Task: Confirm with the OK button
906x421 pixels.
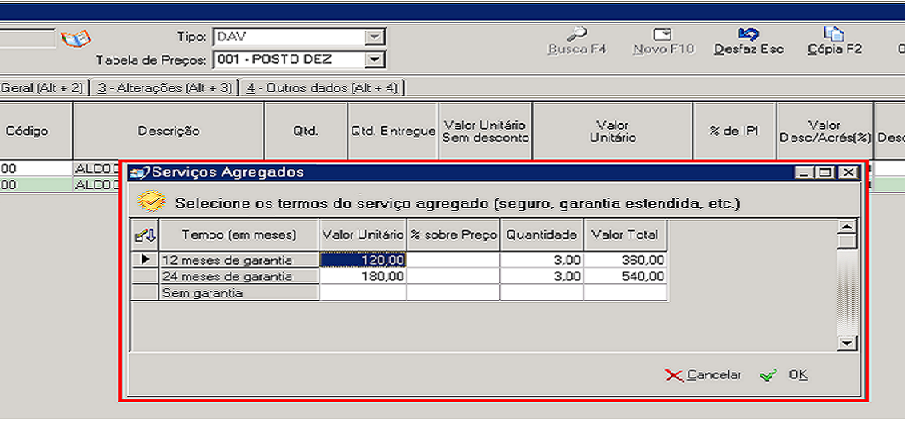Action: (x=785, y=375)
